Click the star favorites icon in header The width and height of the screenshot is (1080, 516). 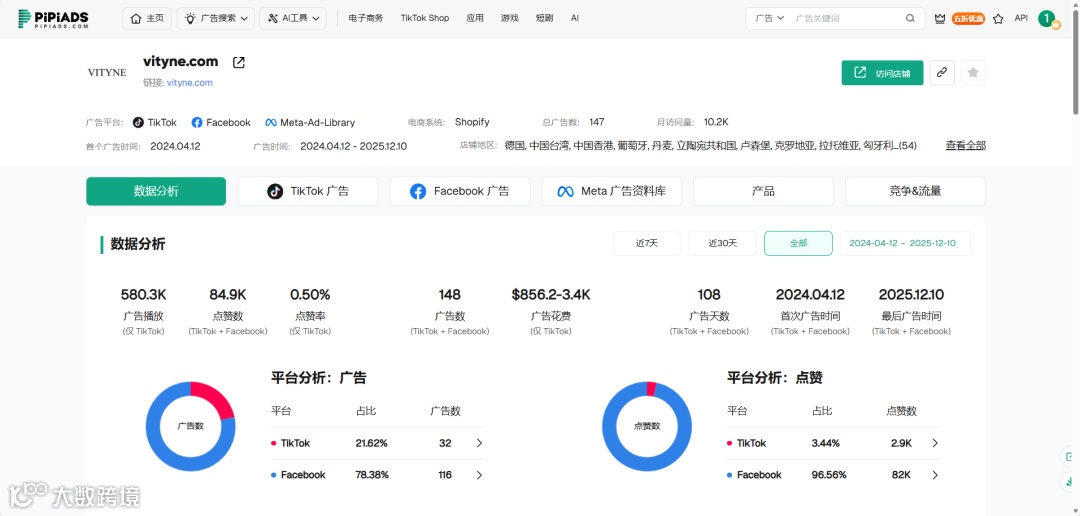pyautogui.click(x=998, y=19)
